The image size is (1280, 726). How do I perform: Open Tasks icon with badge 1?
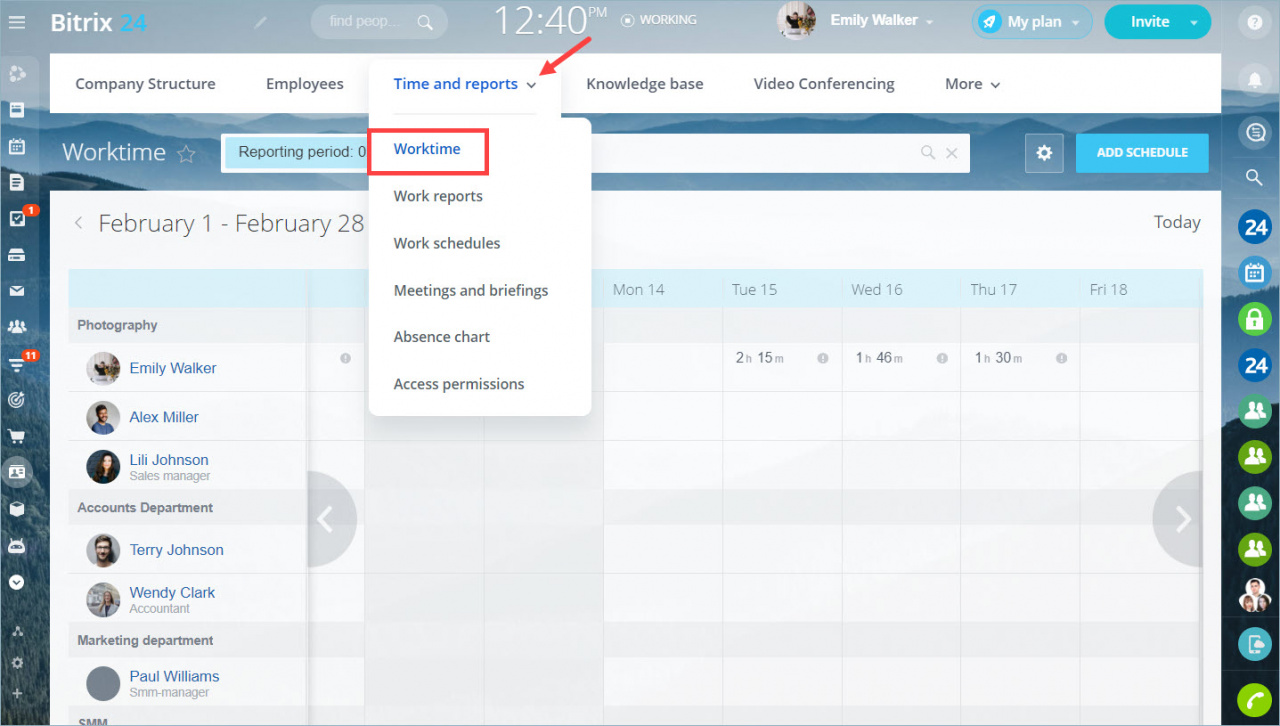coord(17,219)
